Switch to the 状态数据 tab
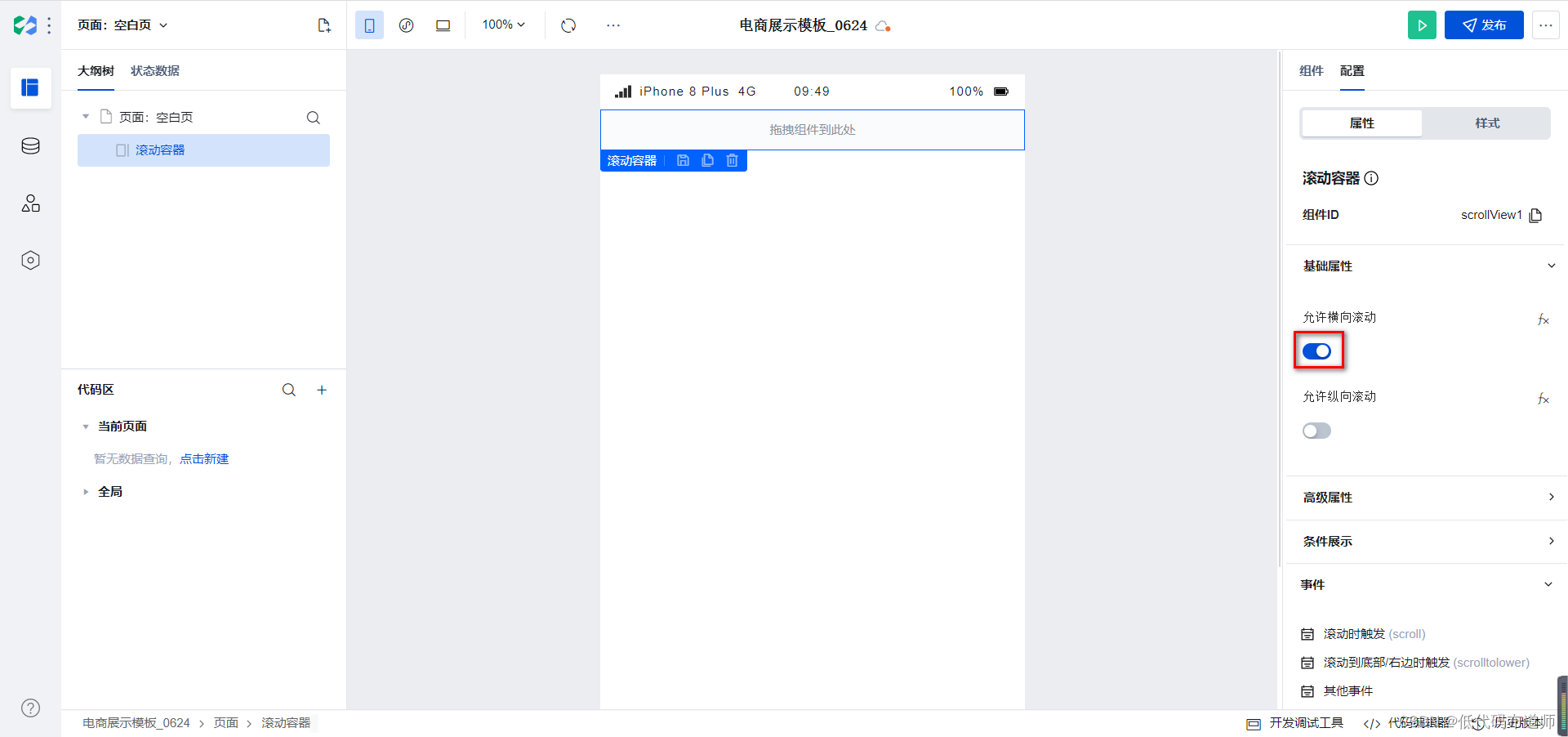1568x737 pixels. point(155,71)
